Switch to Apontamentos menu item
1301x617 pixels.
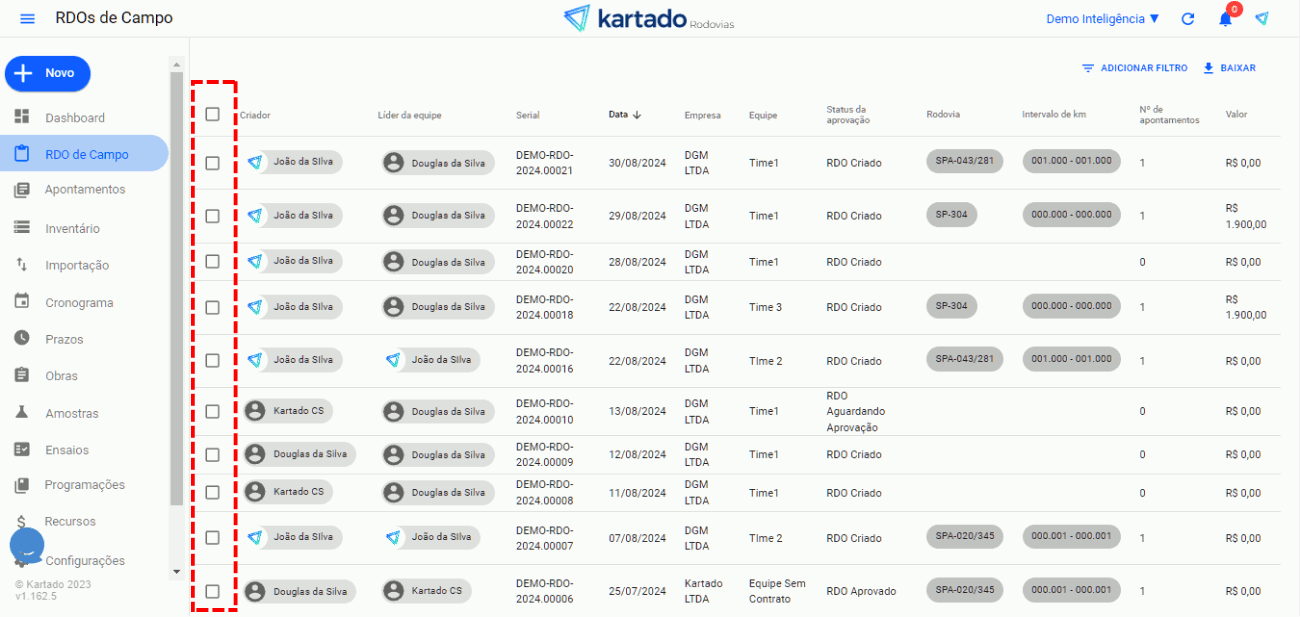pyautogui.click(x=84, y=190)
